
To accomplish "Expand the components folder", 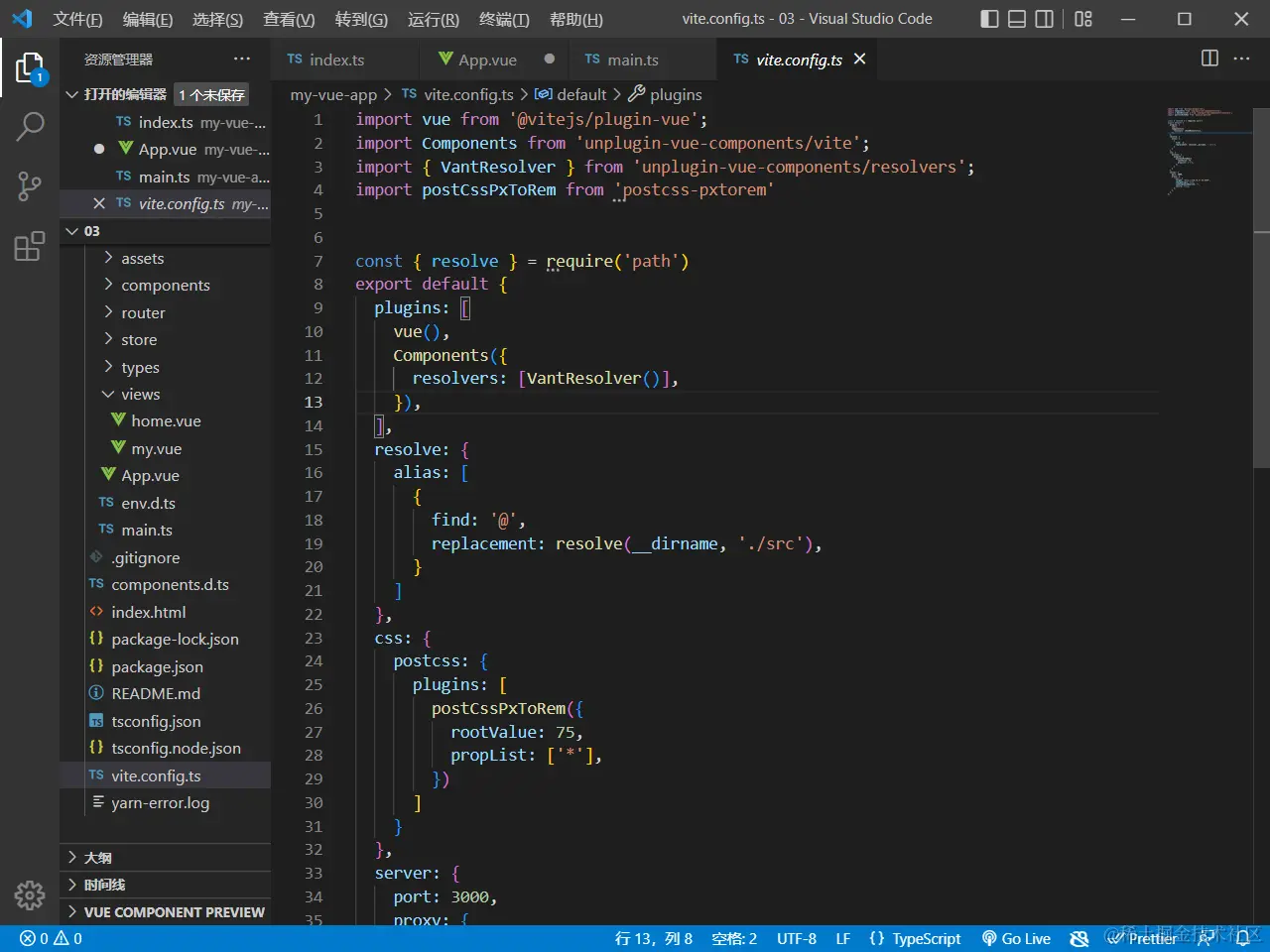I will click(x=165, y=286).
